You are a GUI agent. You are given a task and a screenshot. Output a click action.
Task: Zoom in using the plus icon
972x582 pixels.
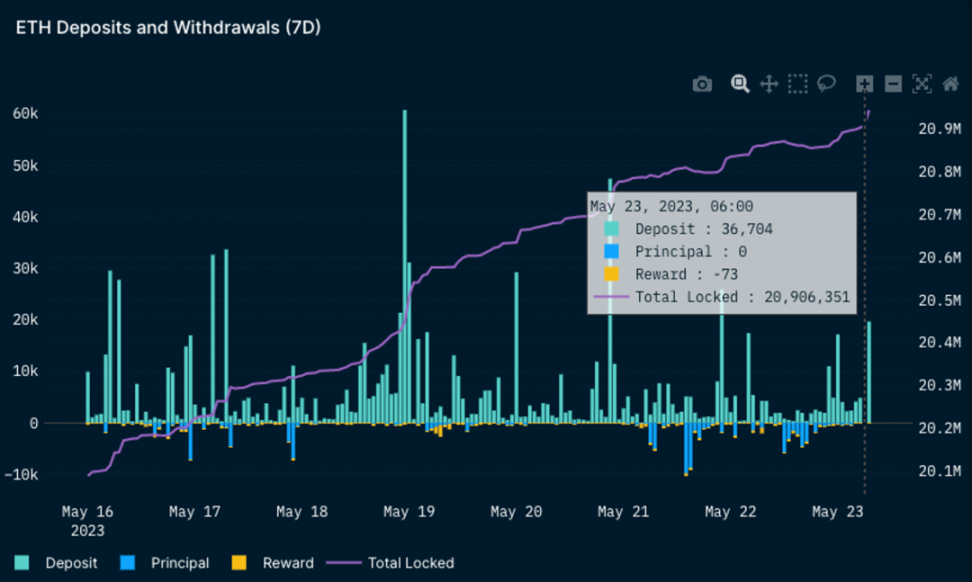[x=865, y=84]
